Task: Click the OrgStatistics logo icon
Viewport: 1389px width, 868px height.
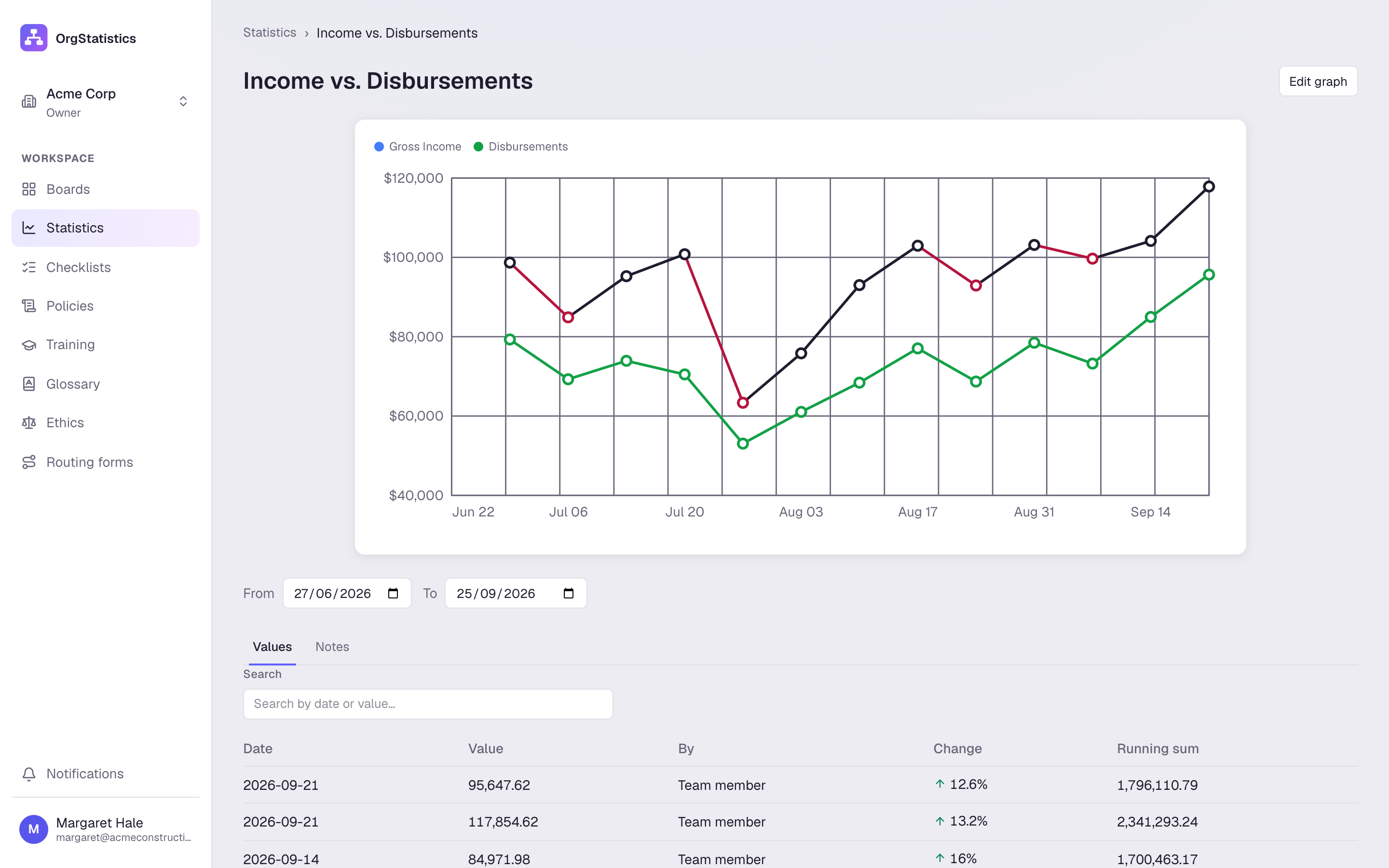Action: (34, 38)
